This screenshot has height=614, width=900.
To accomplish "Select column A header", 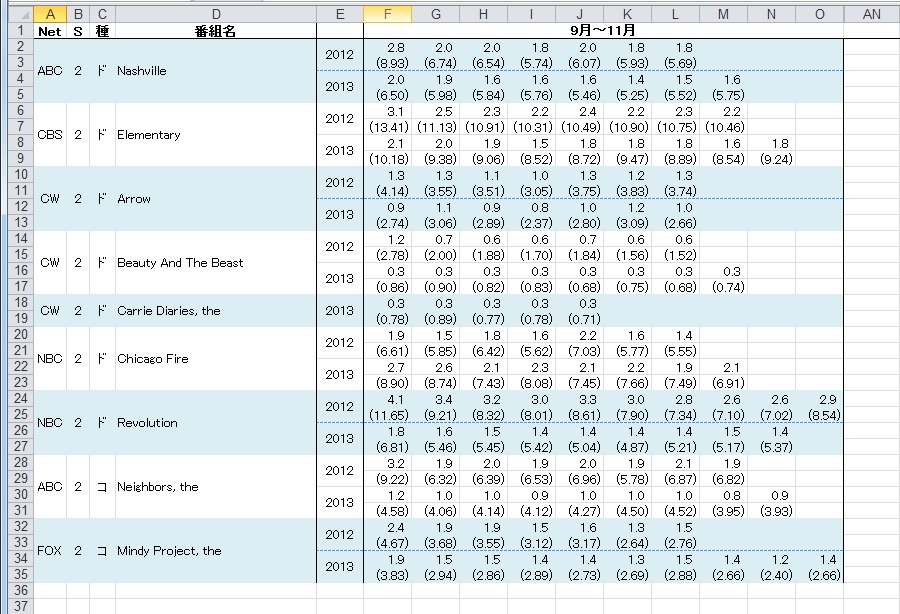I will click(x=50, y=14).
